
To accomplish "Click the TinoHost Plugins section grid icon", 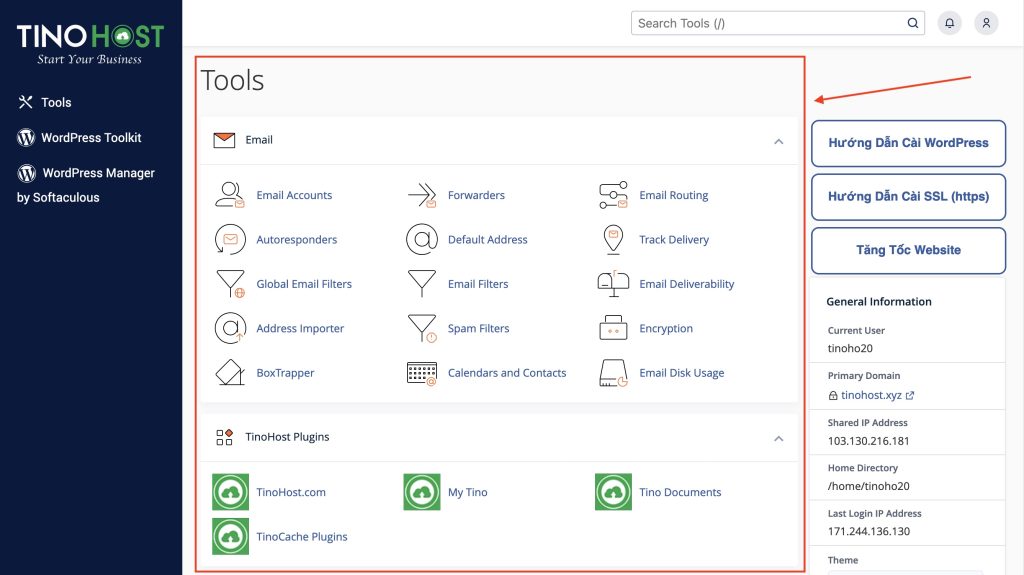I will pyautogui.click(x=224, y=437).
